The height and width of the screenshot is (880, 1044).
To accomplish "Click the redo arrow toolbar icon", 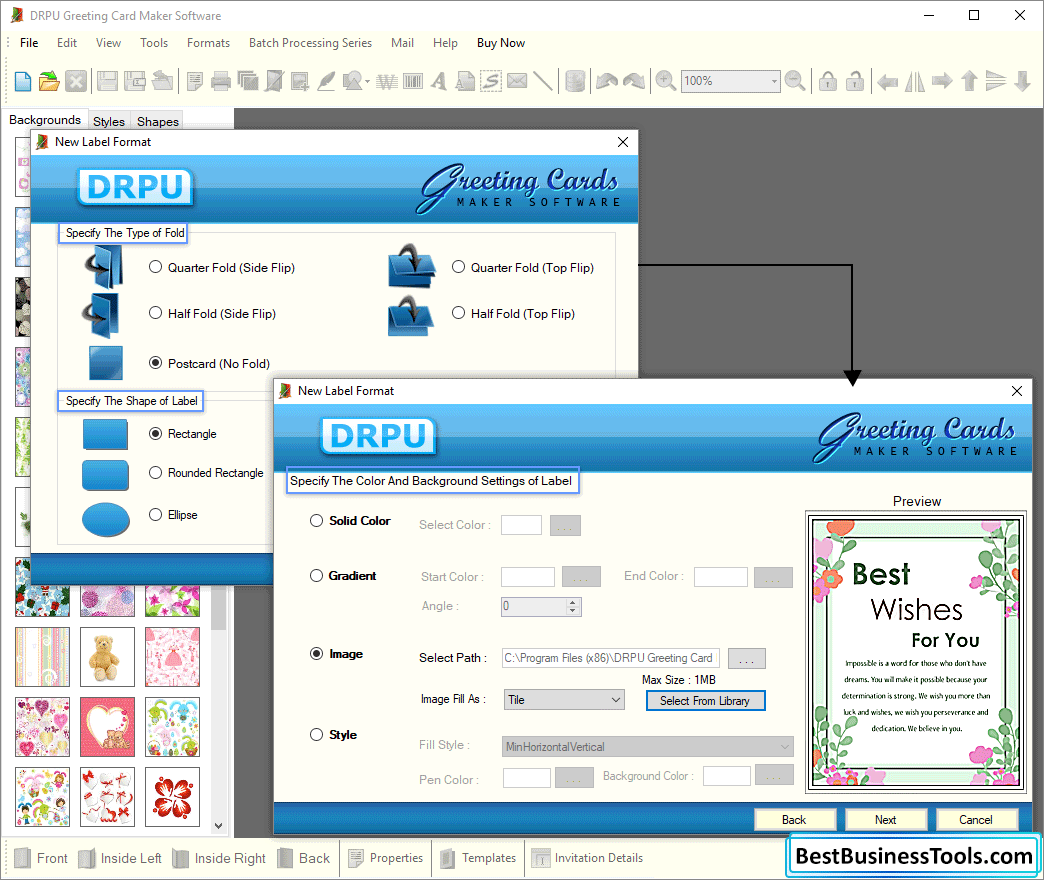I will coord(634,81).
